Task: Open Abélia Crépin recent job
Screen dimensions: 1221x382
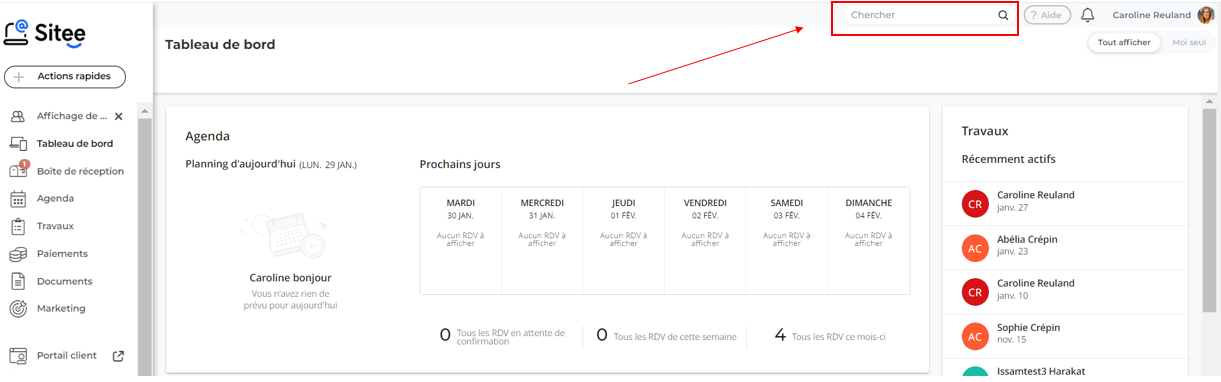Action: click(1065, 247)
